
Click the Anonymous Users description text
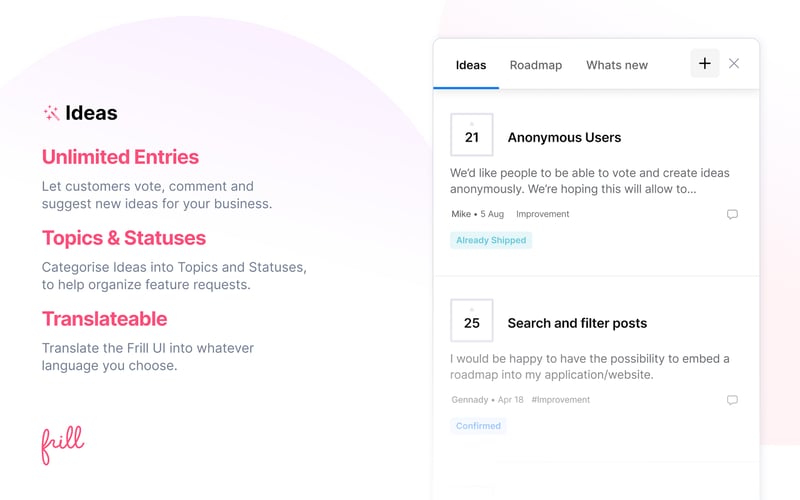click(589, 180)
